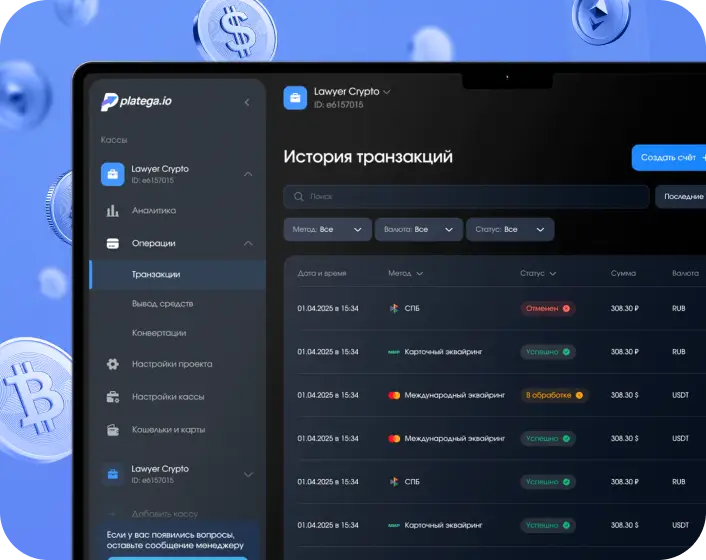Open Настройки кассы via its icon

[113, 397]
